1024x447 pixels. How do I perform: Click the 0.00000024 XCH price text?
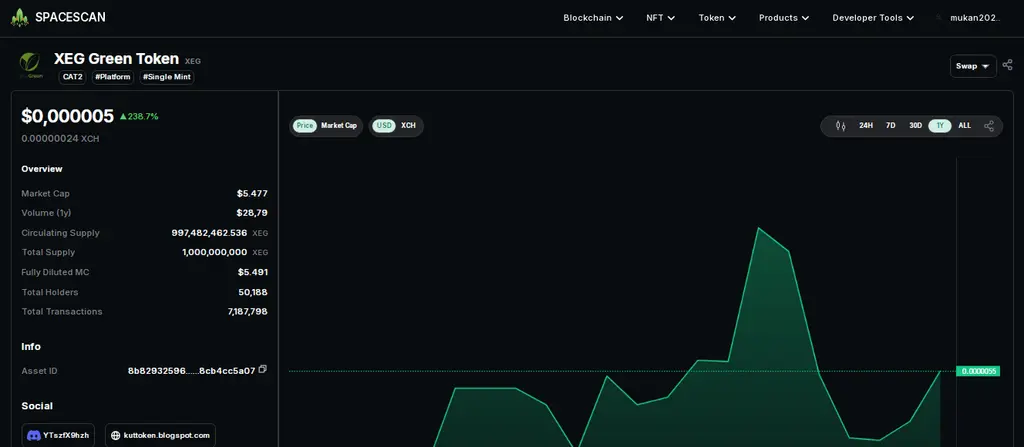[x=60, y=139]
